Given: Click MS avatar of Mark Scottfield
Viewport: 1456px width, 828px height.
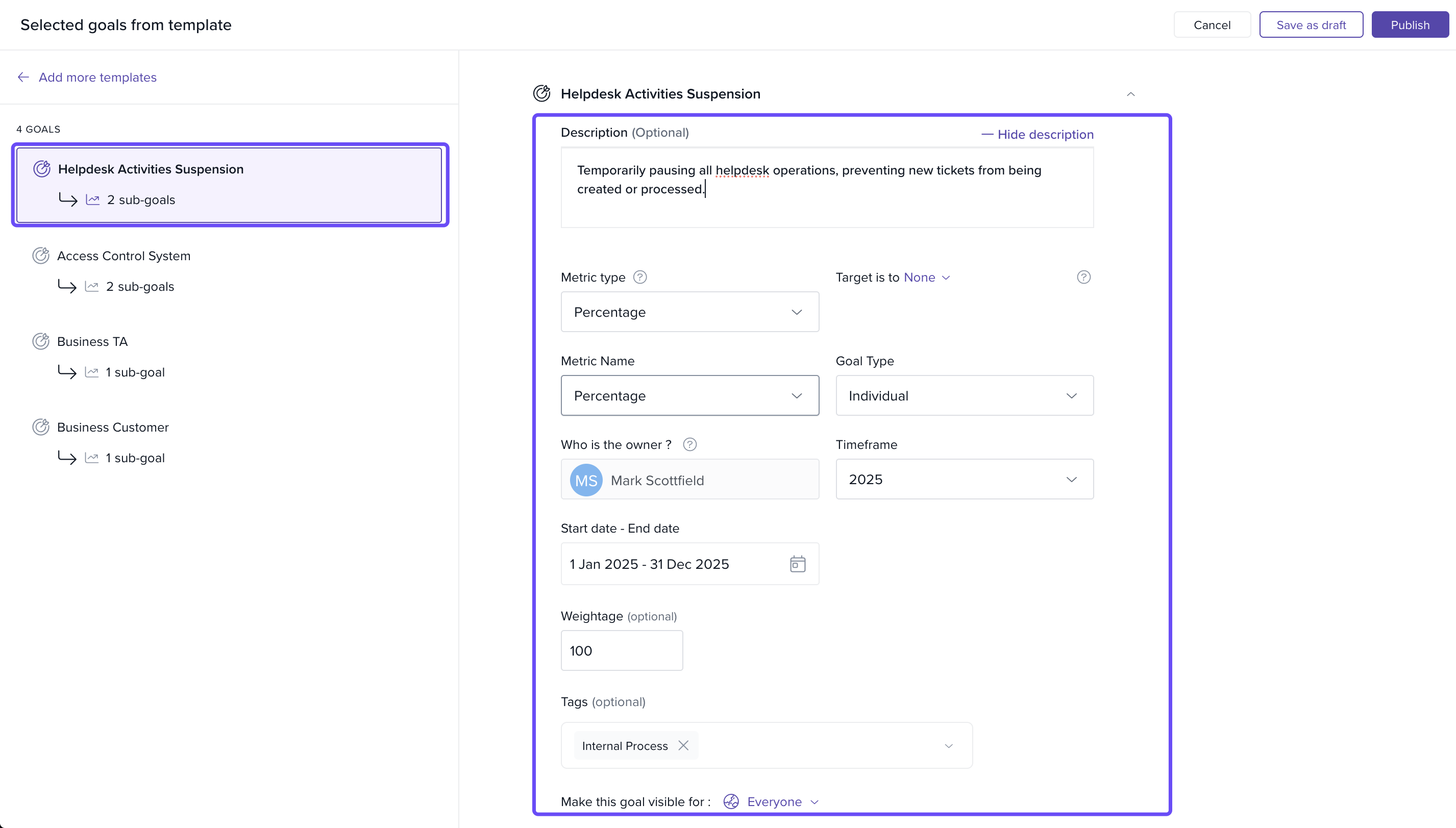Looking at the screenshot, I should pos(586,480).
